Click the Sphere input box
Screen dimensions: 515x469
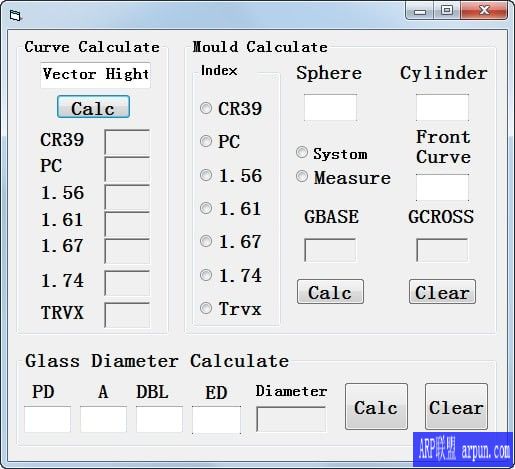pos(330,107)
